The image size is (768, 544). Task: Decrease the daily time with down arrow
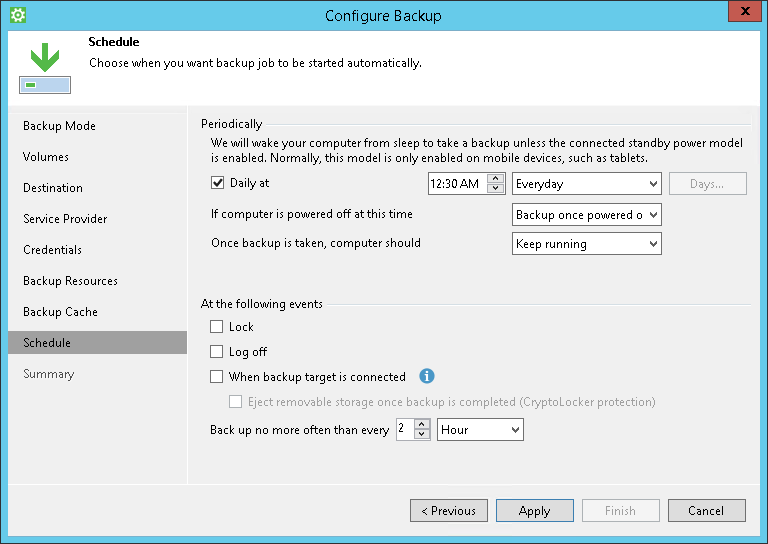point(496,188)
